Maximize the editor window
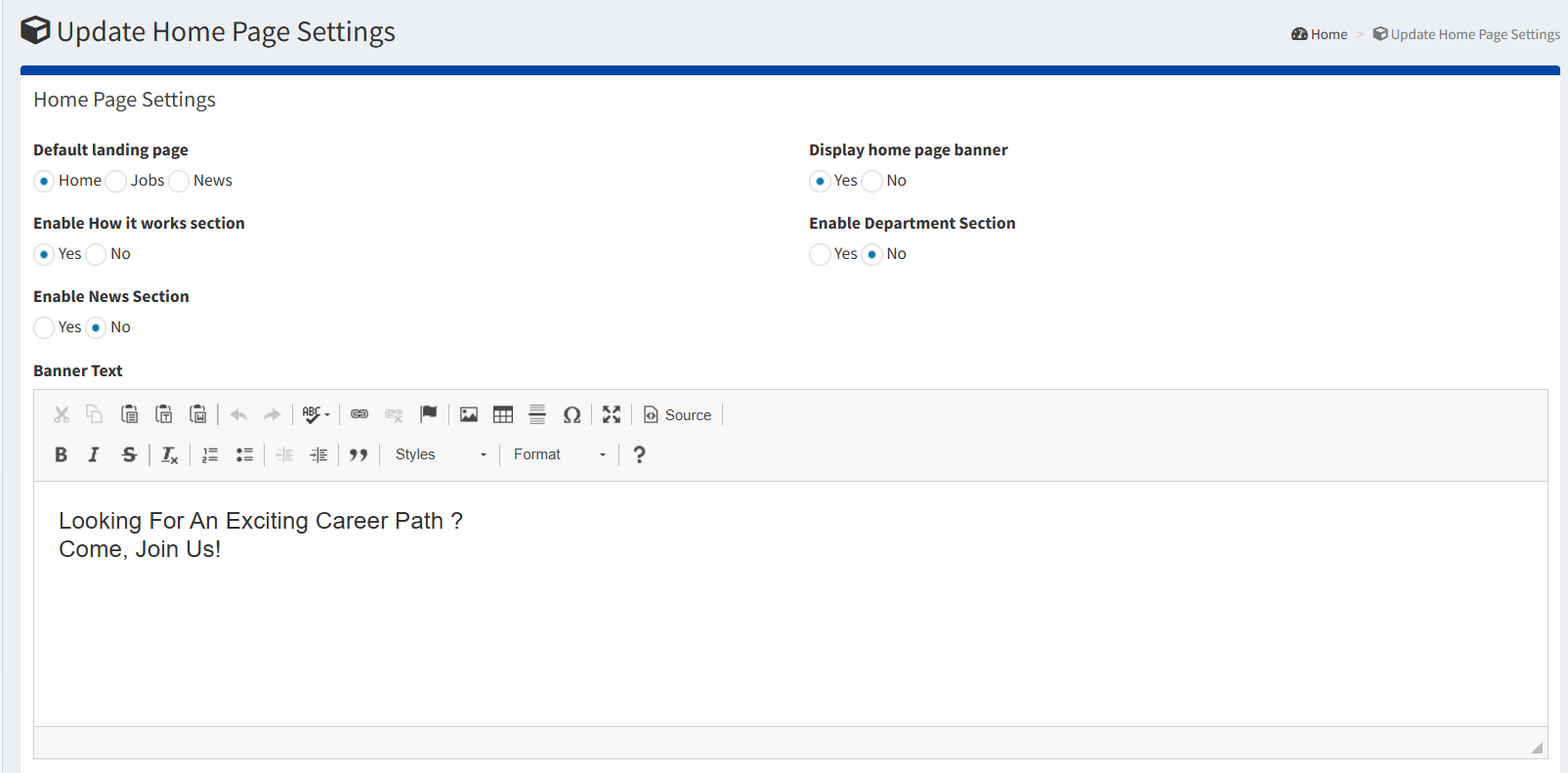Viewport: 1568px width, 773px height. [x=612, y=414]
